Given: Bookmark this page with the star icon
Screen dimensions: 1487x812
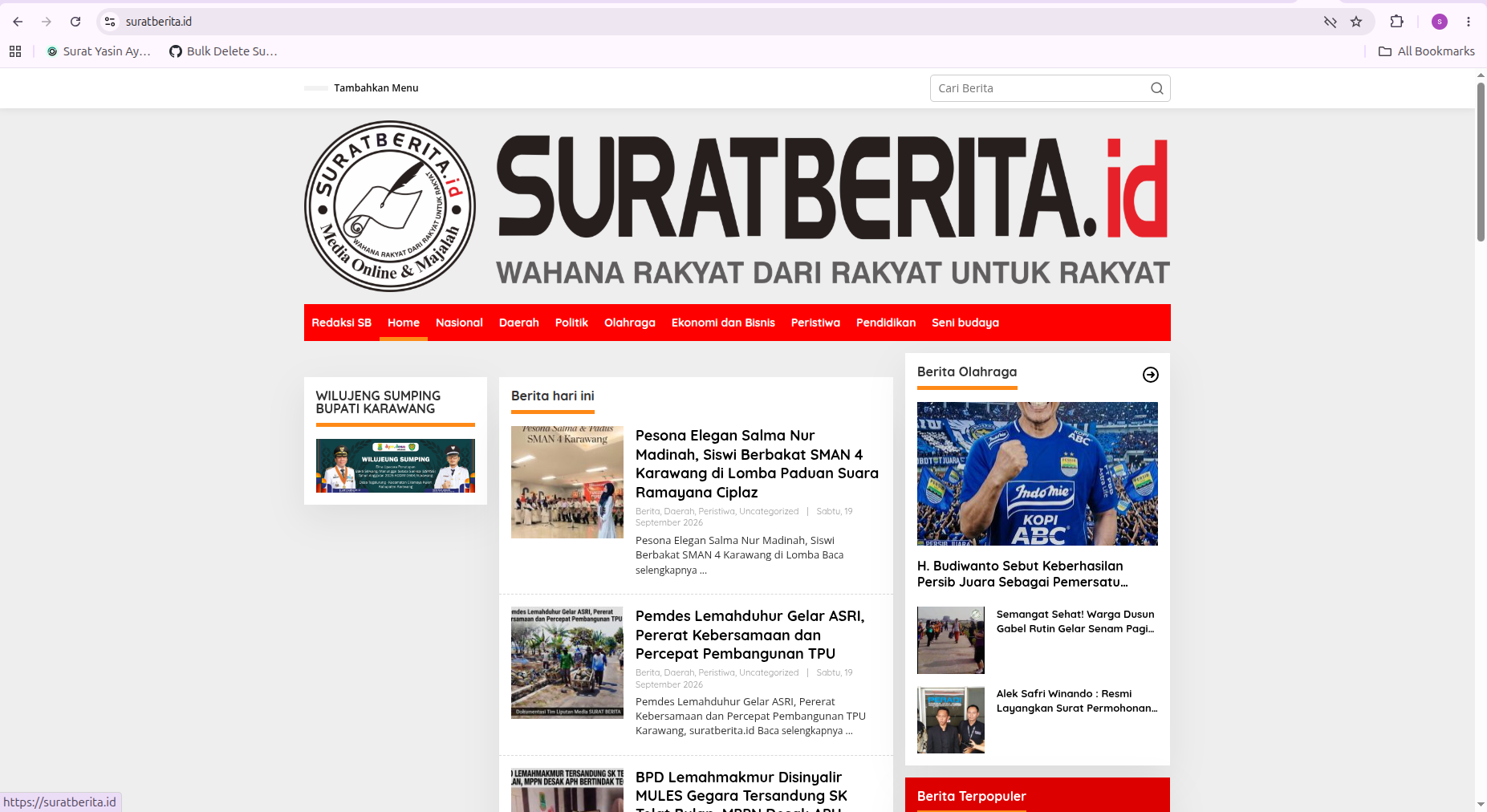Looking at the screenshot, I should click(1356, 22).
